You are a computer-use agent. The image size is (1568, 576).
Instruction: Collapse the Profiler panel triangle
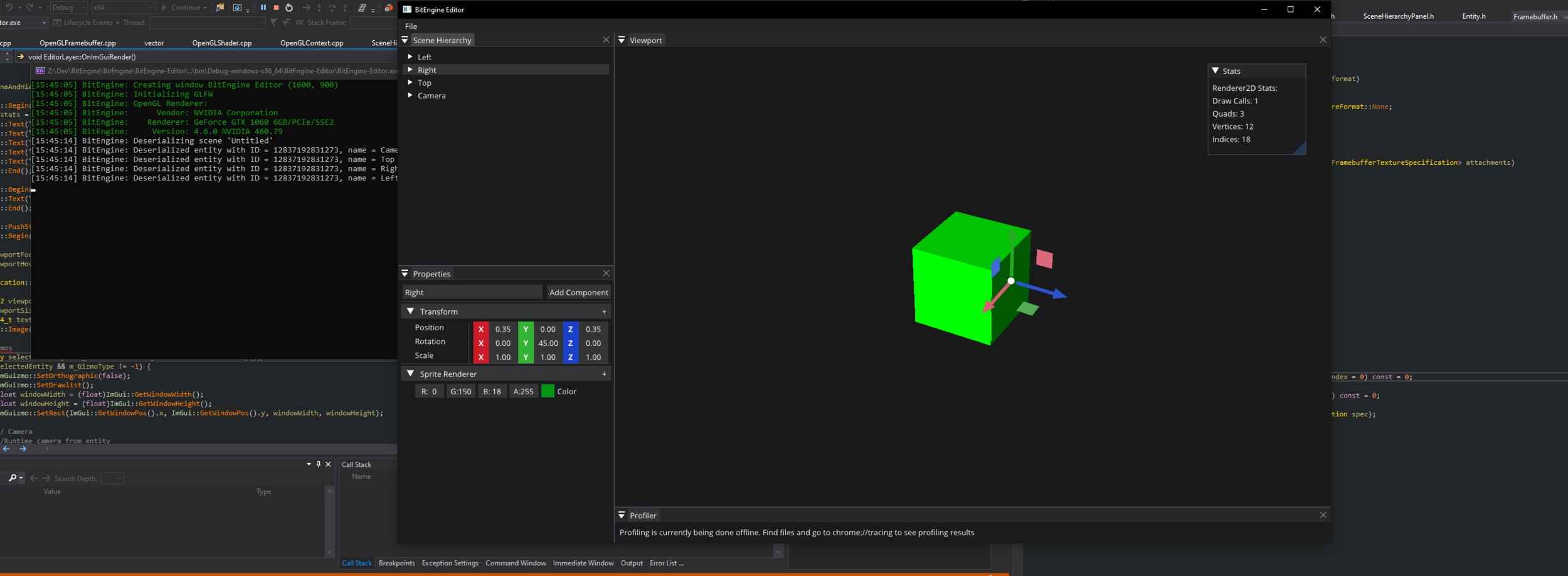[622, 515]
